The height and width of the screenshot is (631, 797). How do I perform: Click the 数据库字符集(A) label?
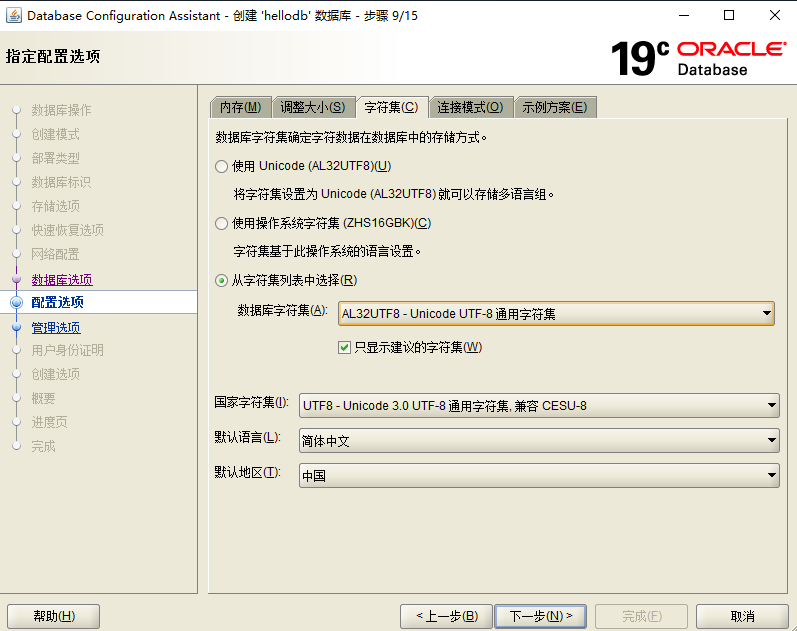point(283,310)
